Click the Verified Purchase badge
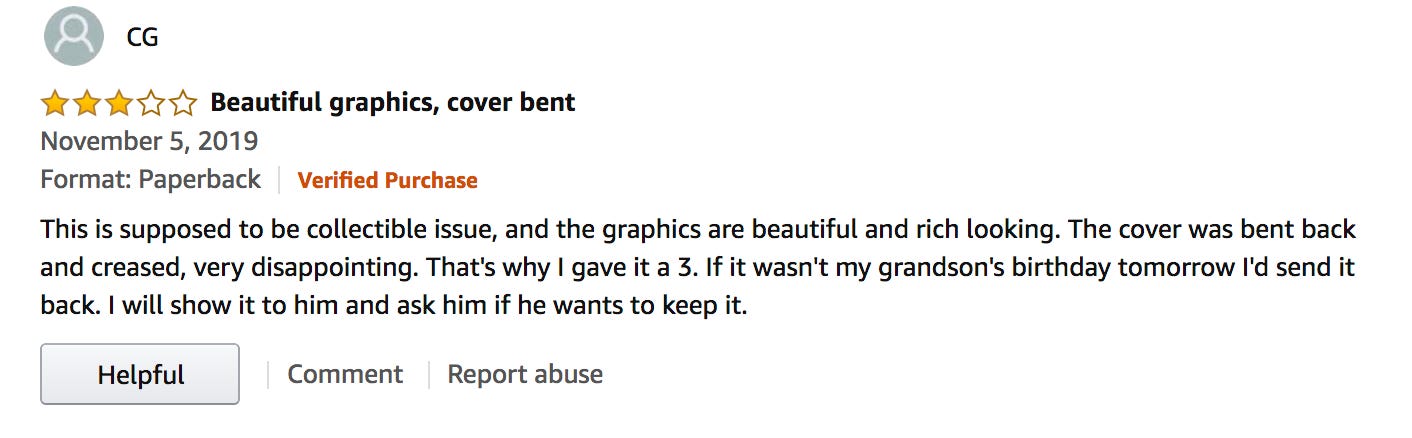 click(x=387, y=180)
